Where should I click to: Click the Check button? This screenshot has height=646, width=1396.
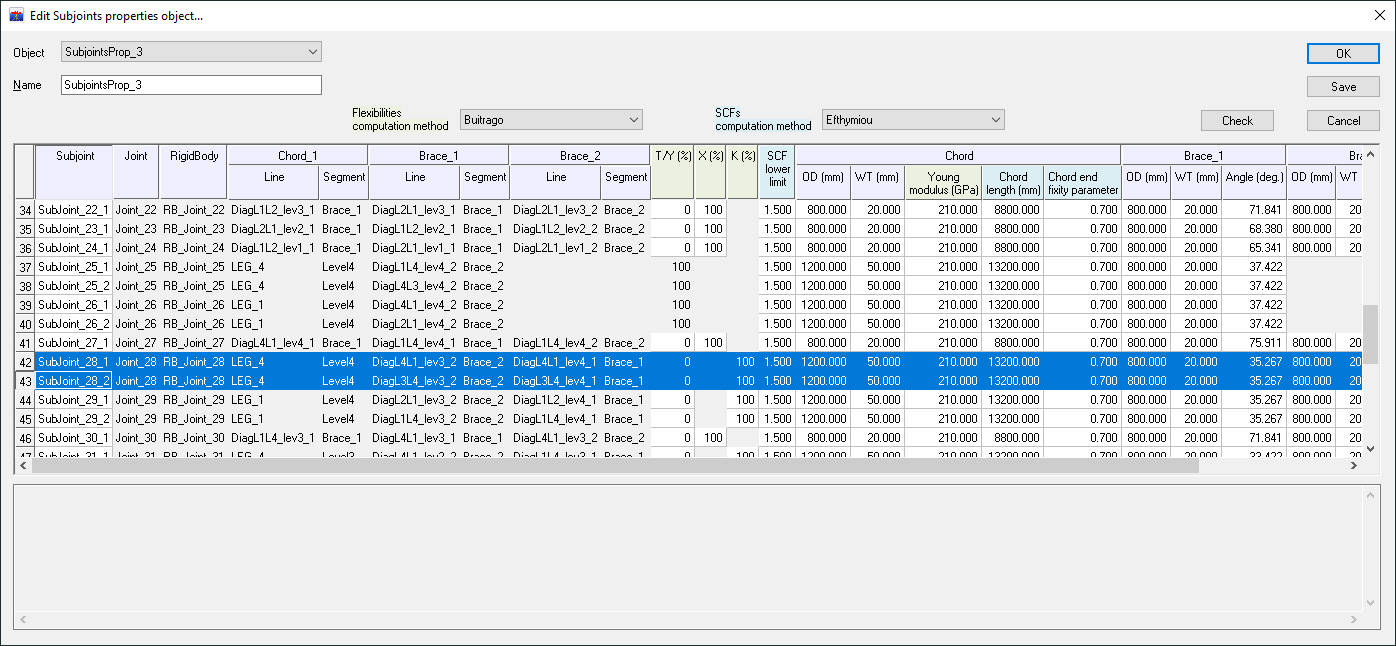click(1237, 121)
